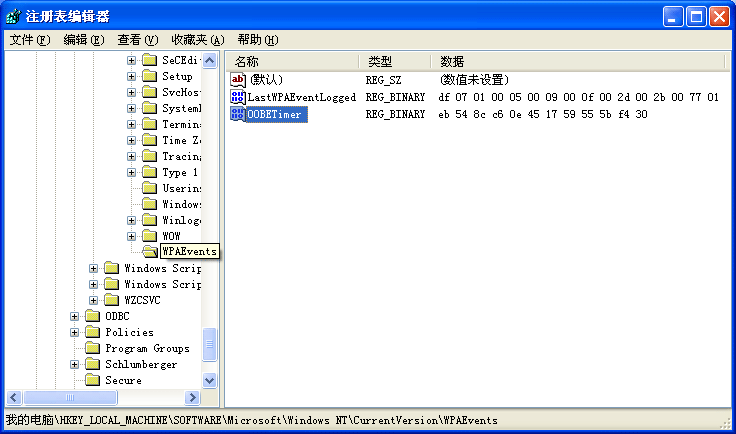The width and height of the screenshot is (736, 434).
Task: Click the Secure folder icon
Action: click(x=92, y=380)
